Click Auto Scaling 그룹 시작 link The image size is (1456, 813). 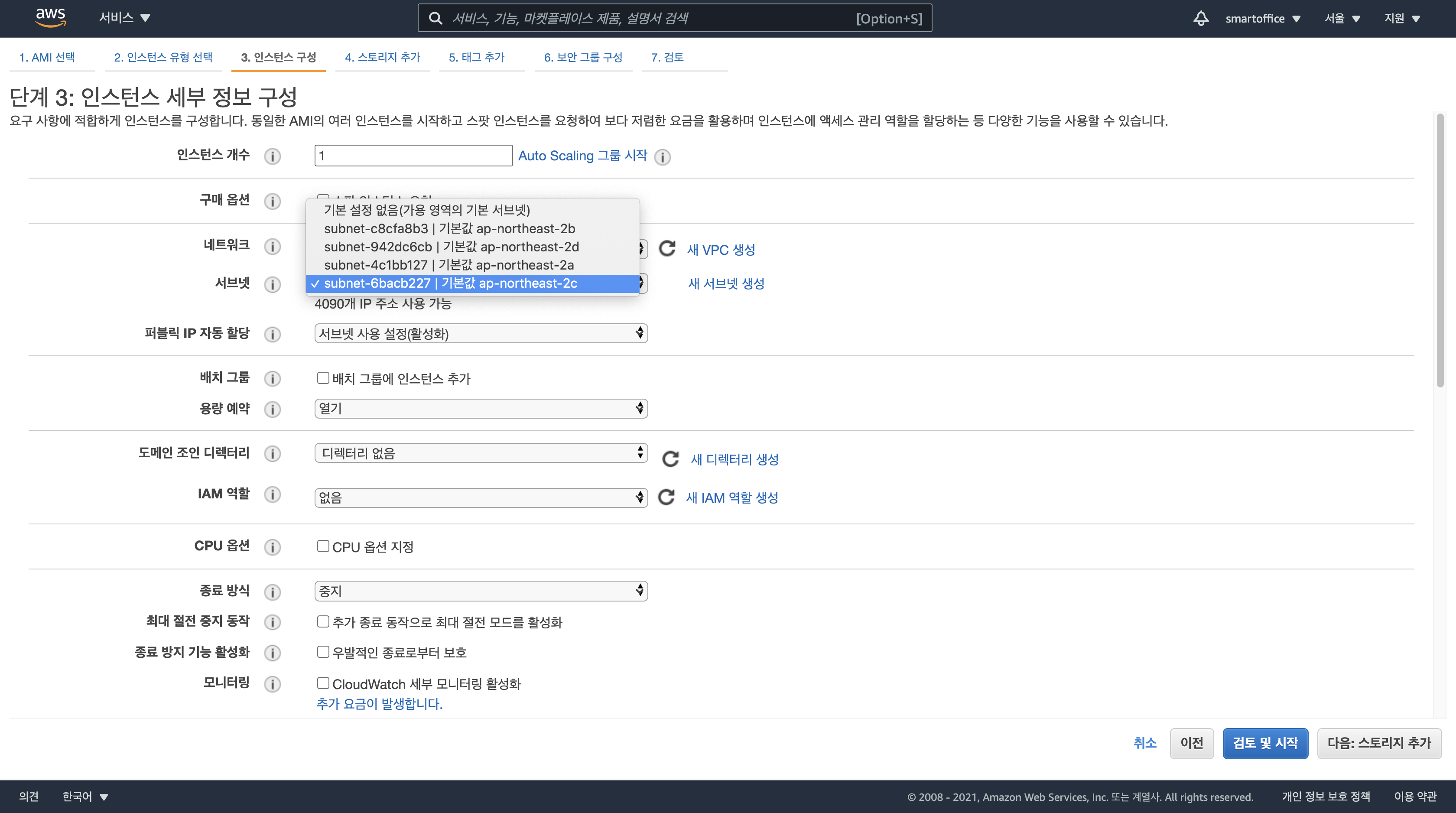[582, 156]
